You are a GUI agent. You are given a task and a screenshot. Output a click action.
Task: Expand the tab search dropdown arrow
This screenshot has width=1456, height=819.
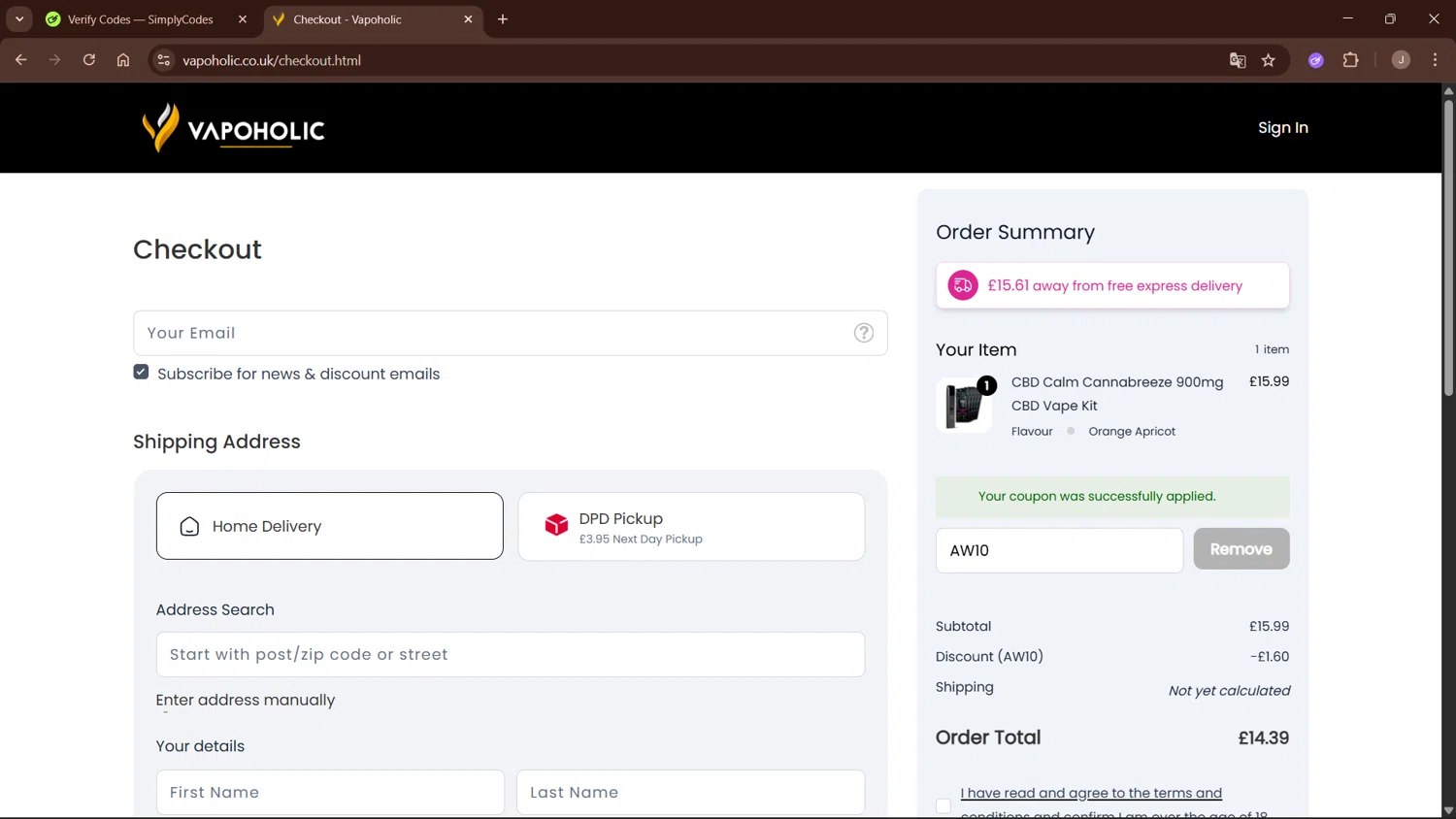(x=19, y=19)
